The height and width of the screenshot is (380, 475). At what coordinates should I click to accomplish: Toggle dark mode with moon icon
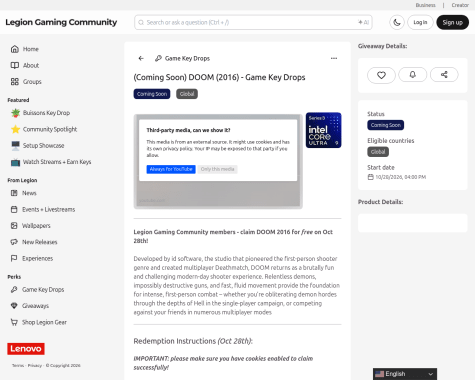tap(397, 22)
